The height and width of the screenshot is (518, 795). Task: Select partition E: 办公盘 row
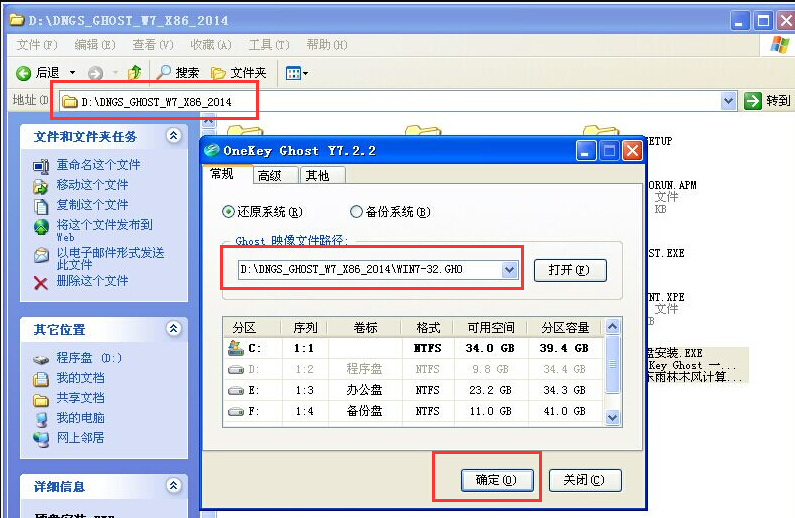(414, 390)
